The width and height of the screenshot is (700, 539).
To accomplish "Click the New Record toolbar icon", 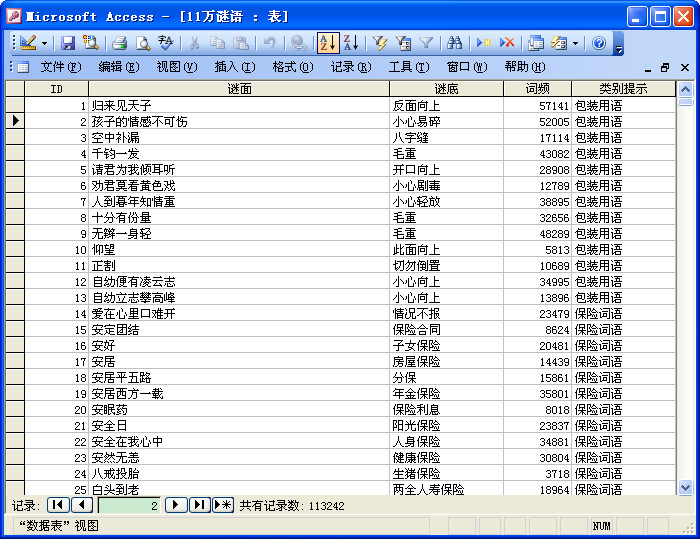I will (483, 43).
